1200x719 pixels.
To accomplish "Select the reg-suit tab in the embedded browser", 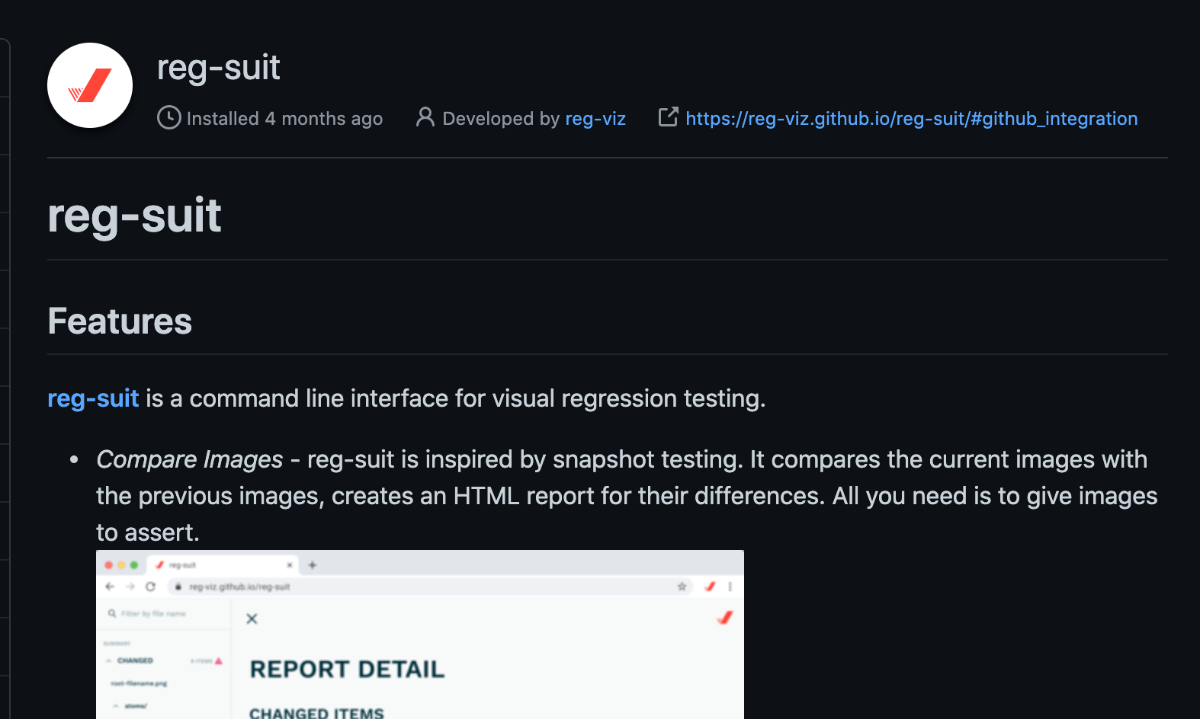I will 222,565.
